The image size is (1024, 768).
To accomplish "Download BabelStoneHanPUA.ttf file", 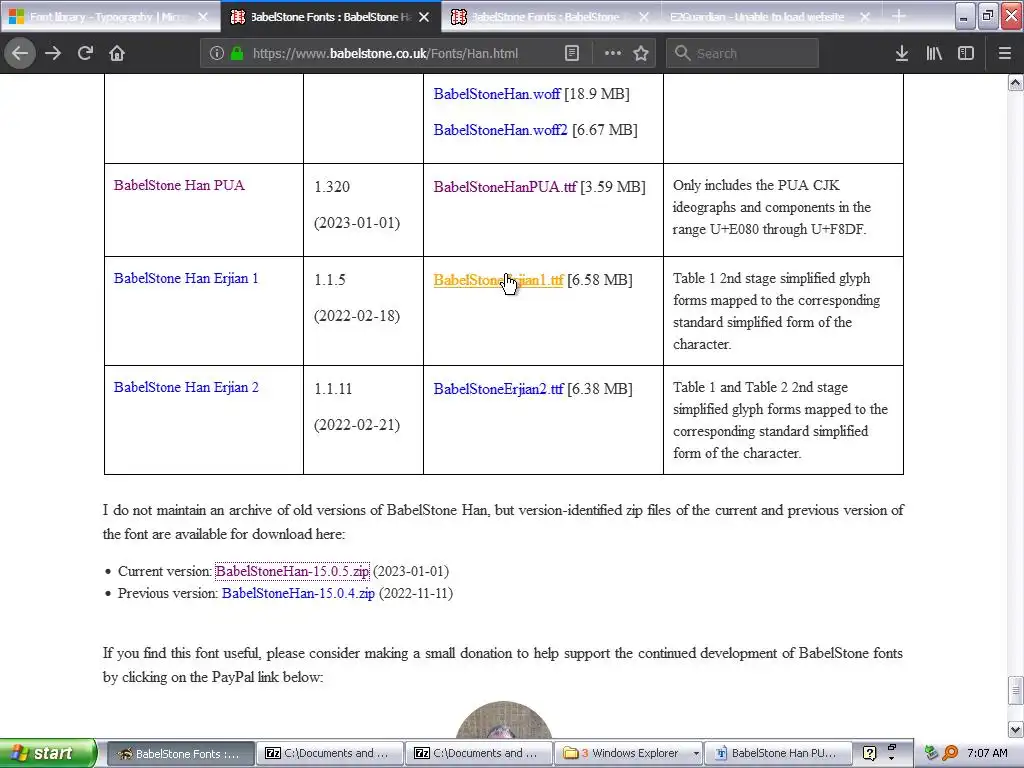I will tap(505, 187).
